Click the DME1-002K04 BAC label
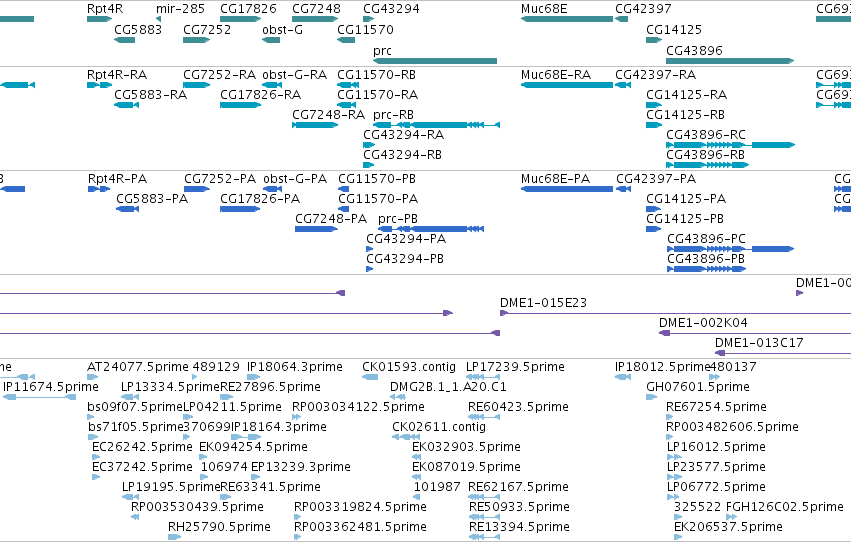The height and width of the screenshot is (542, 851). point(703,323)
